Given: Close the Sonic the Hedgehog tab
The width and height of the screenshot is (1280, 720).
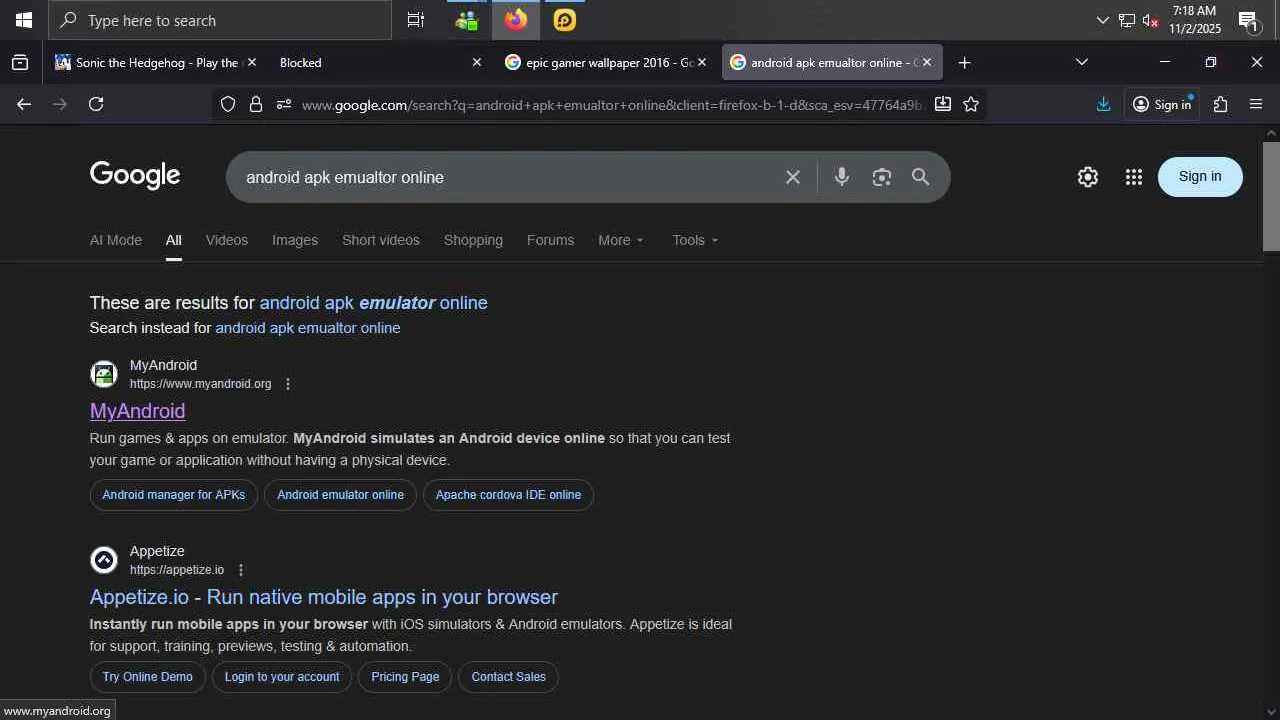Looking at the screenshot, I should [252, 62].
